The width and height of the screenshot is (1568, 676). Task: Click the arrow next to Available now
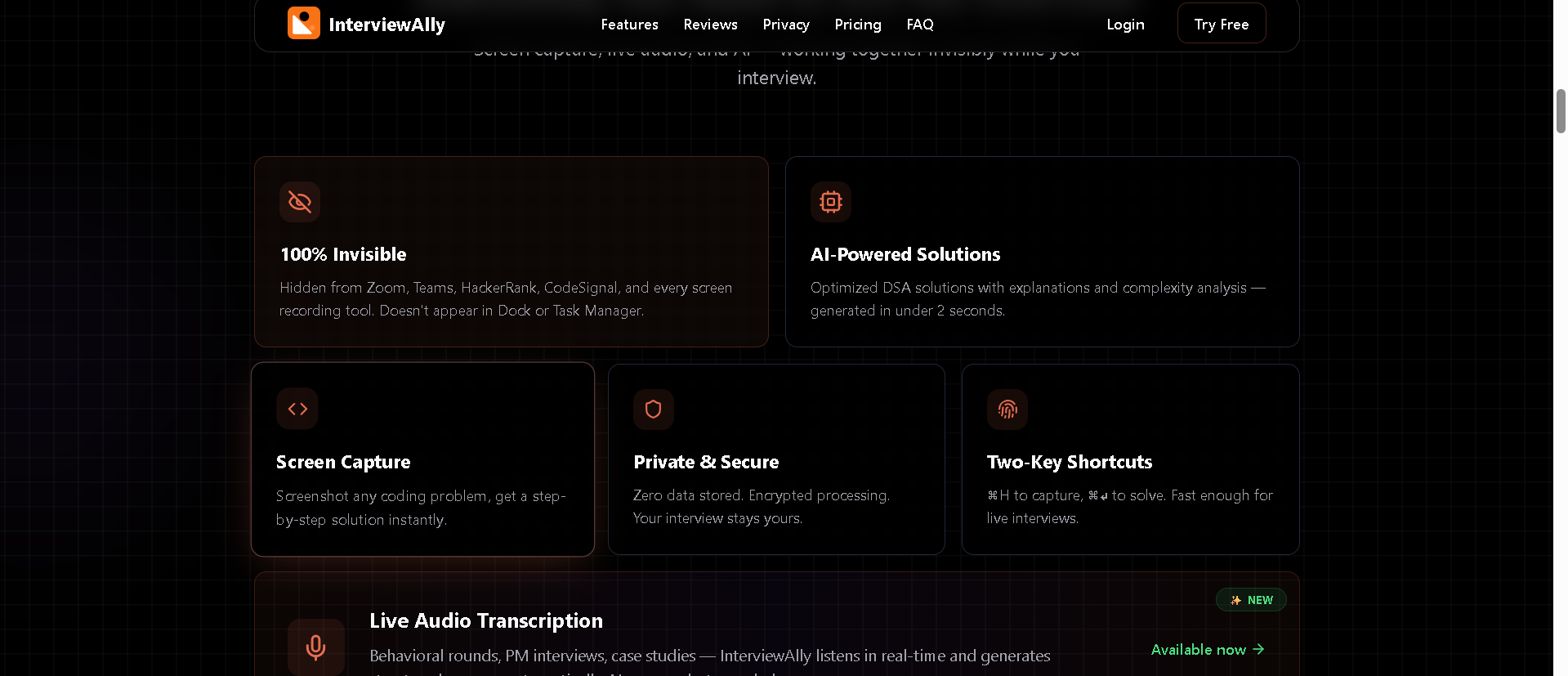1258,649
